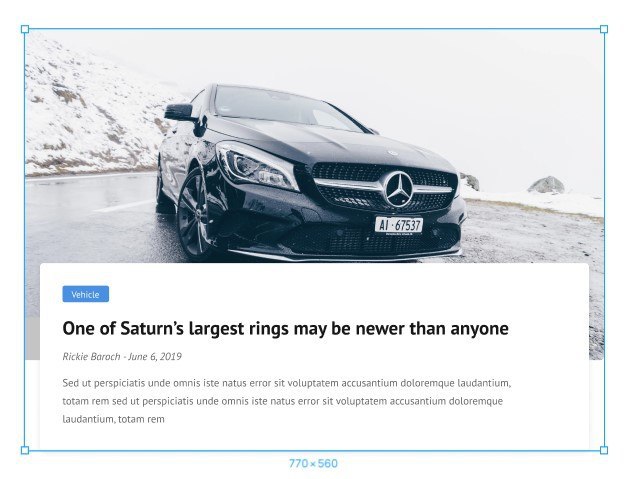
Task: Click the June 6, 2019 date text
Action: [155, 356]
